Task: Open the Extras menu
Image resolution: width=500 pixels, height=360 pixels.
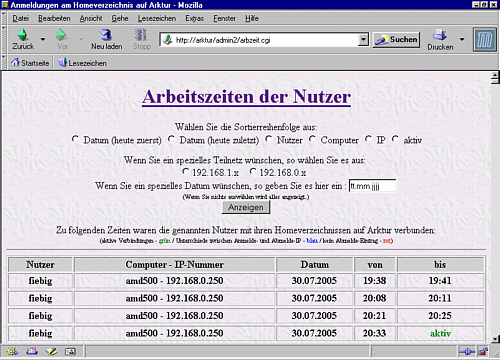Action: tap(194, 18)
